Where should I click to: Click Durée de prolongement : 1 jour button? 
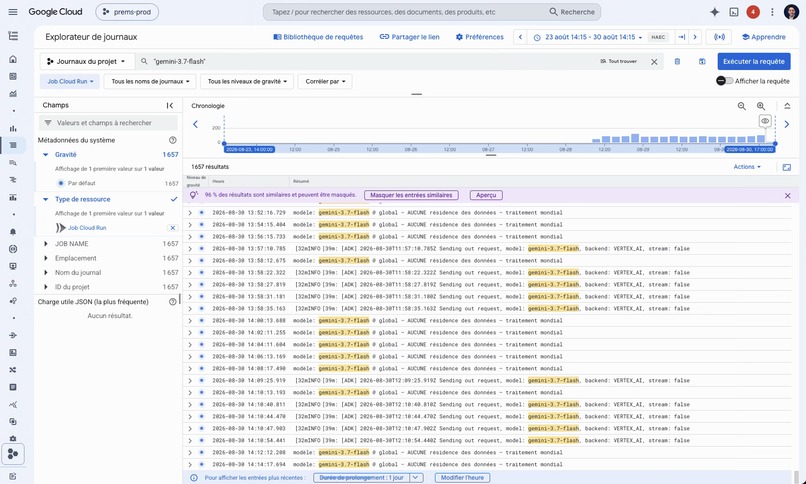[361, 478]
